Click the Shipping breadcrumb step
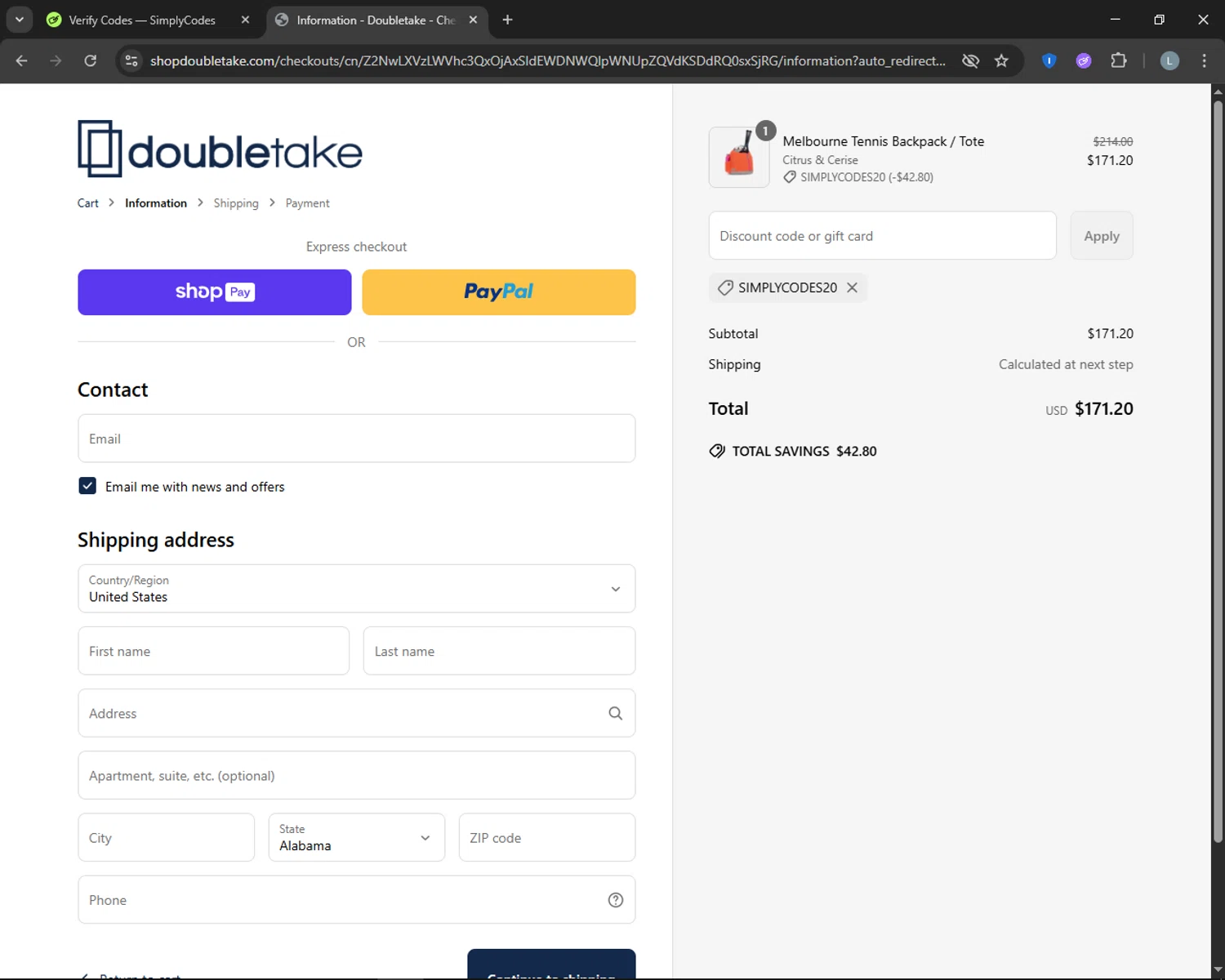 tap(236, 203)
